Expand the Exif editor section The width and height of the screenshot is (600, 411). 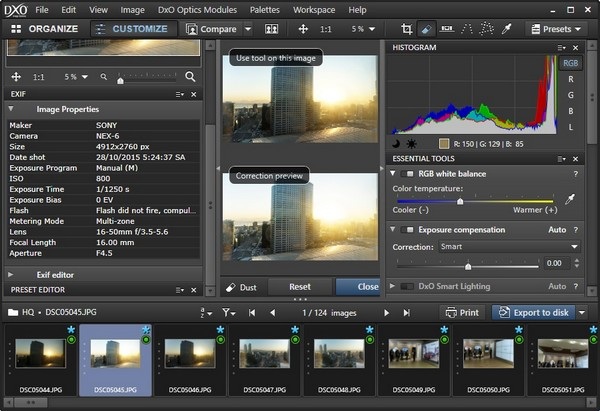[x=10, y=275]
